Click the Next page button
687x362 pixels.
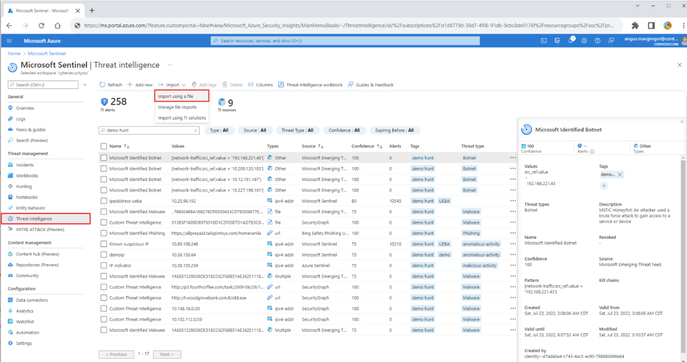pos(167,354)
